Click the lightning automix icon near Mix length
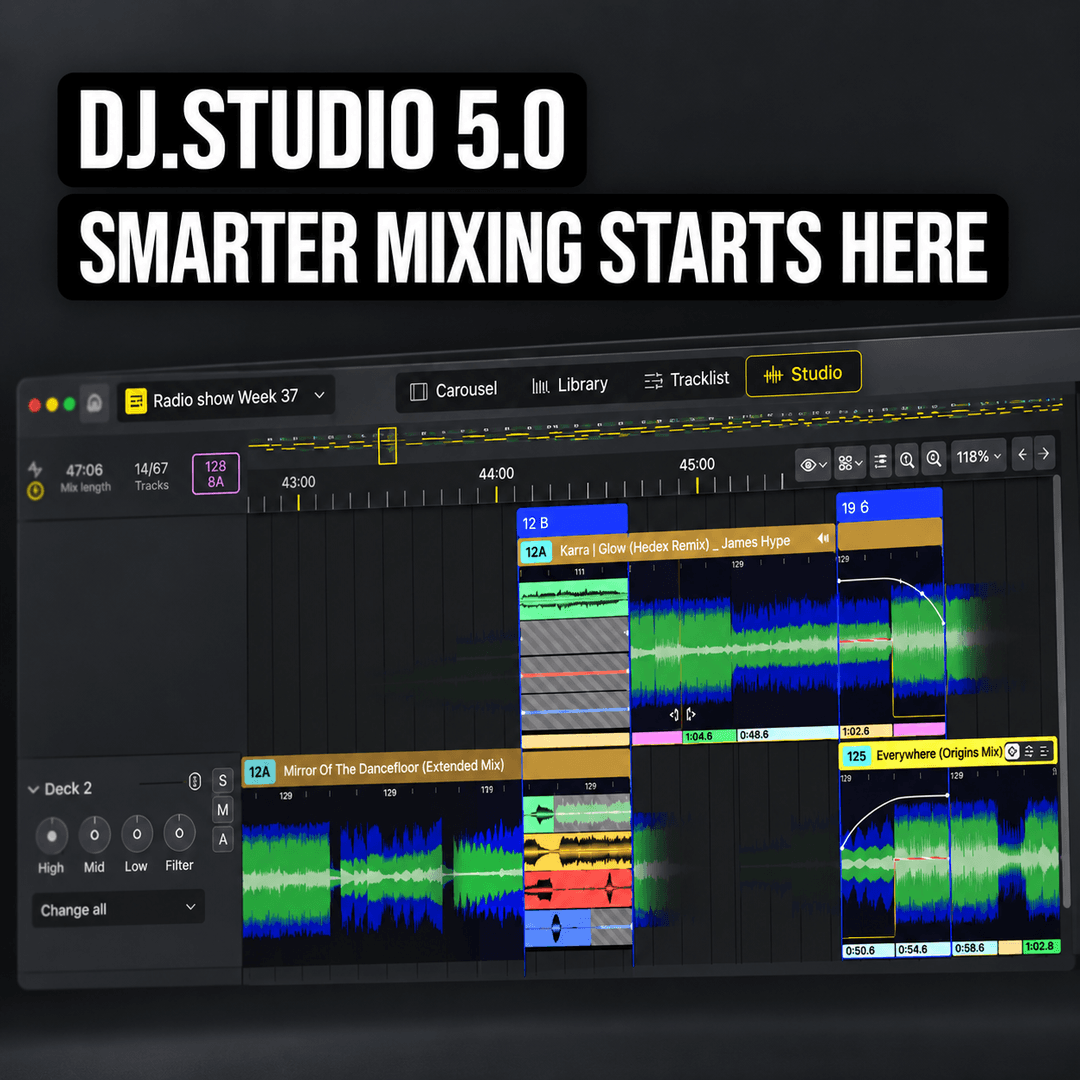 (34, 470)
